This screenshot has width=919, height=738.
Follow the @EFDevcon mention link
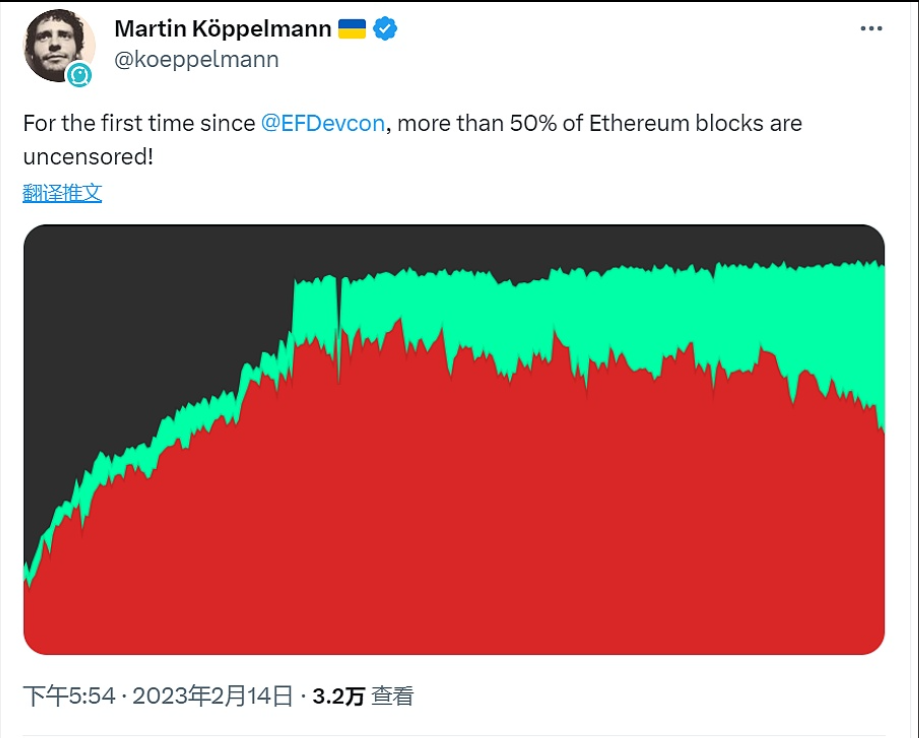pyautogui.click(x=322, y=124)
